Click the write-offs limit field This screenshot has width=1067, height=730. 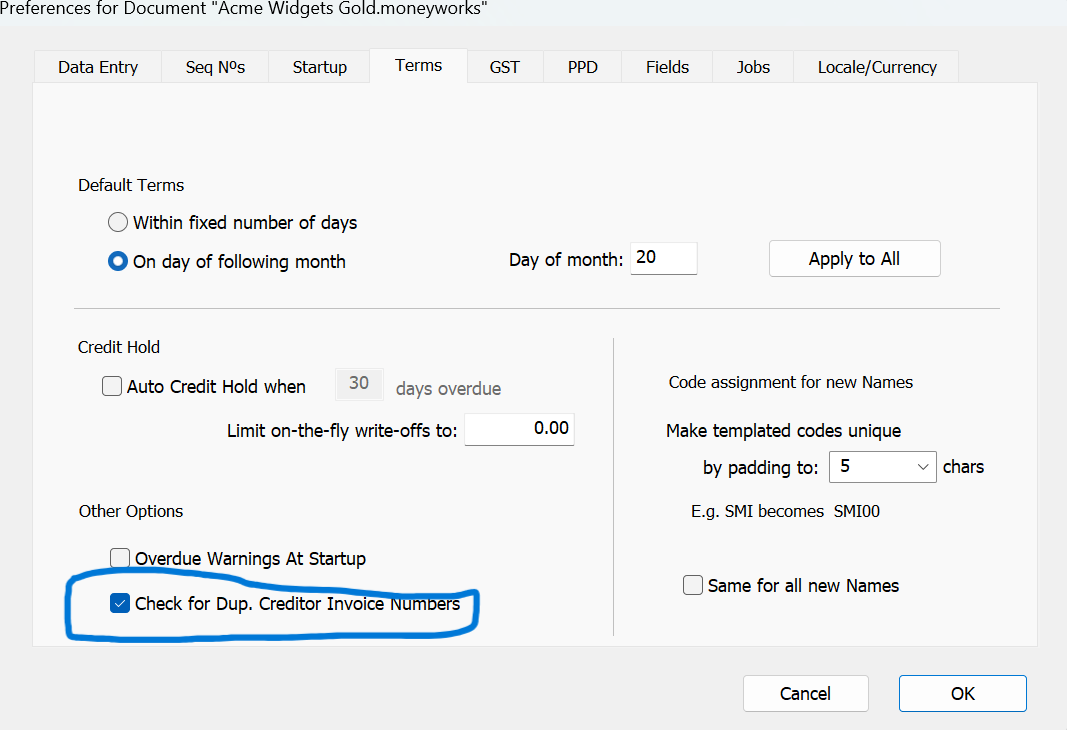[x=519, y=429]
